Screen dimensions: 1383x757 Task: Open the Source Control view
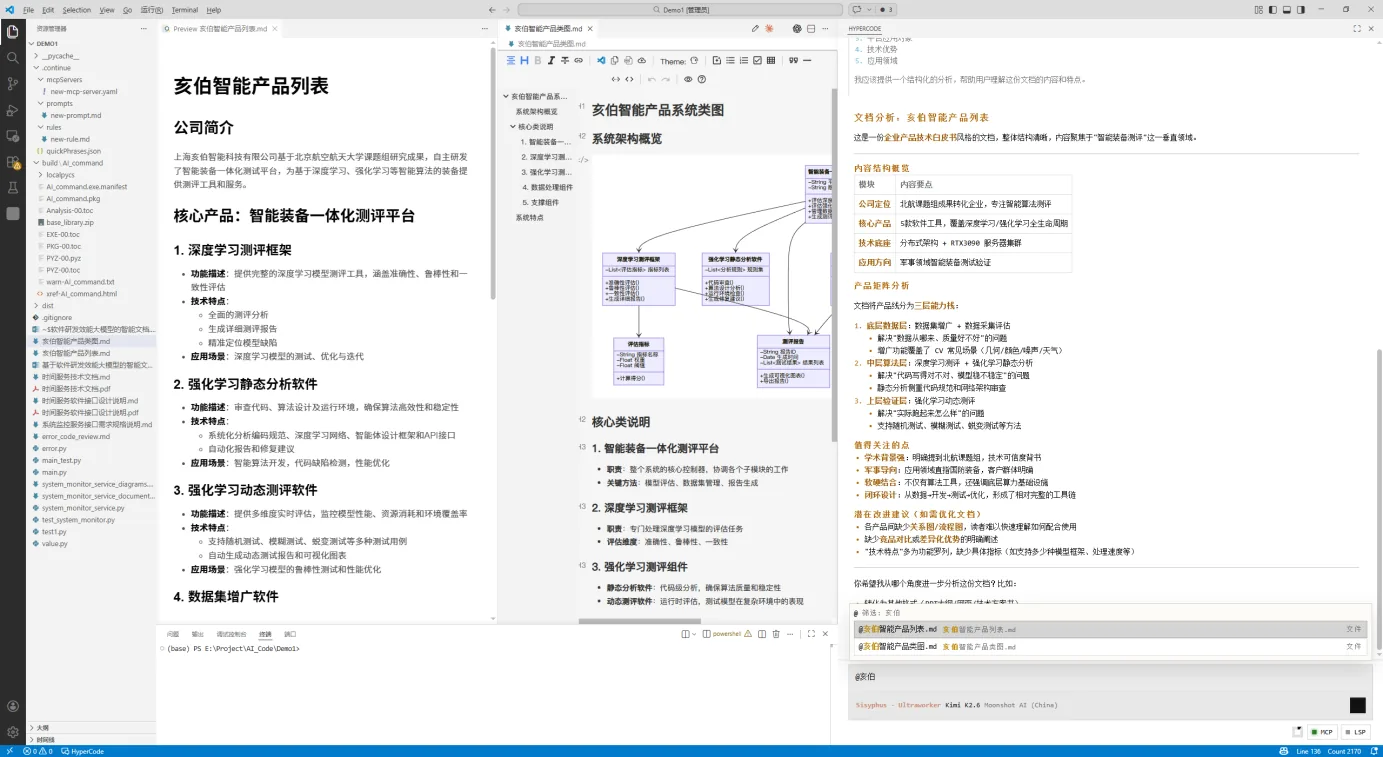point(13,83)
